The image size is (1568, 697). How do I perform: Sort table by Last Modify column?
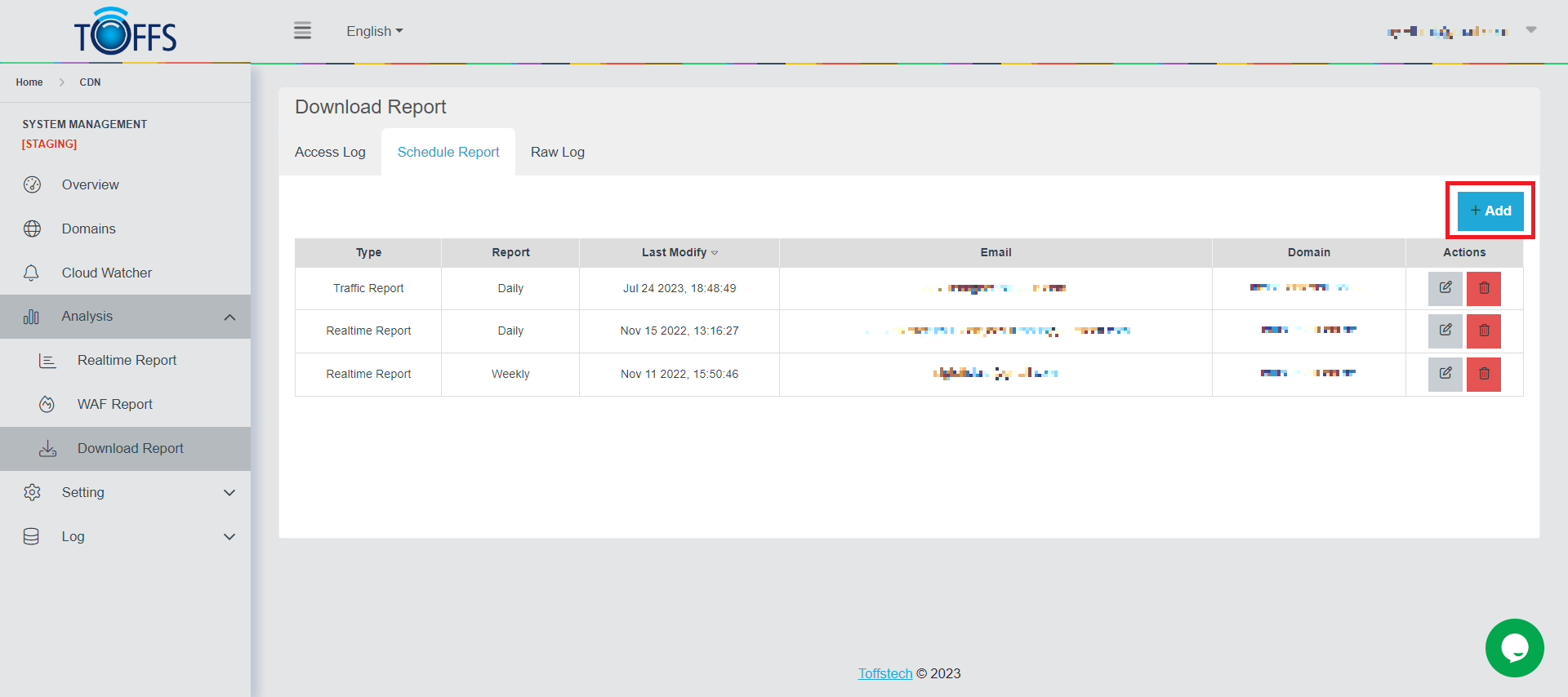(x=679, y=253)
